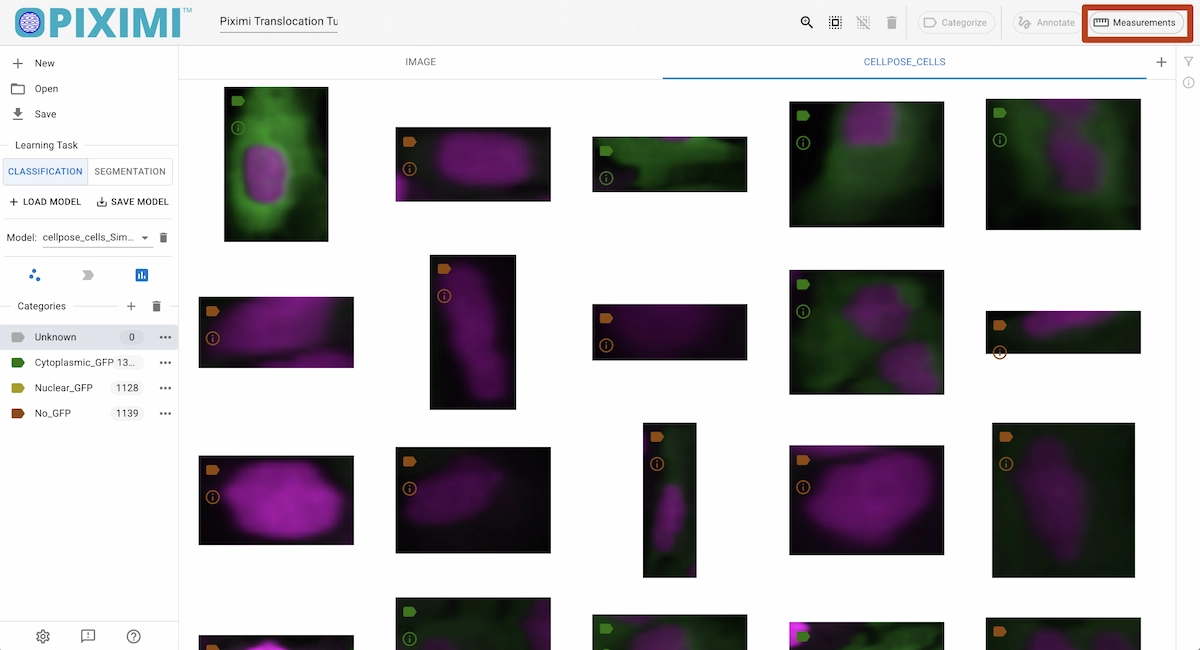Add a new category with plus icon
Image resolution: width=1200 pixels, height=650 pixels.
point(130,307)
